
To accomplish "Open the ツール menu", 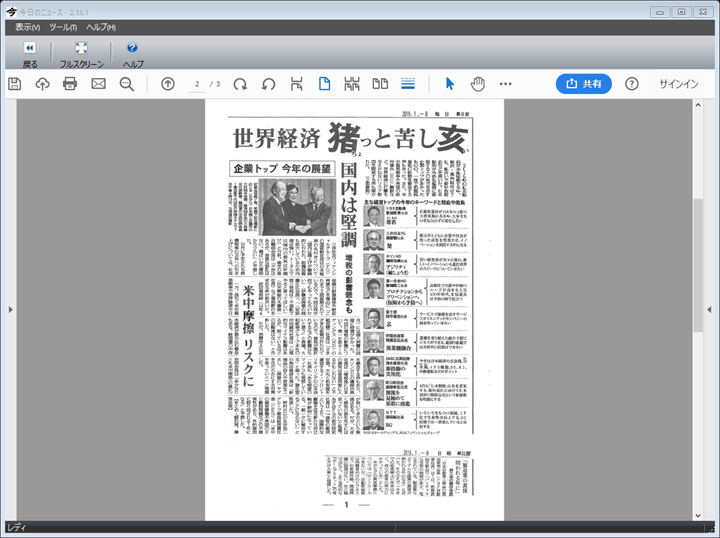I will click(x=62, y=27).
